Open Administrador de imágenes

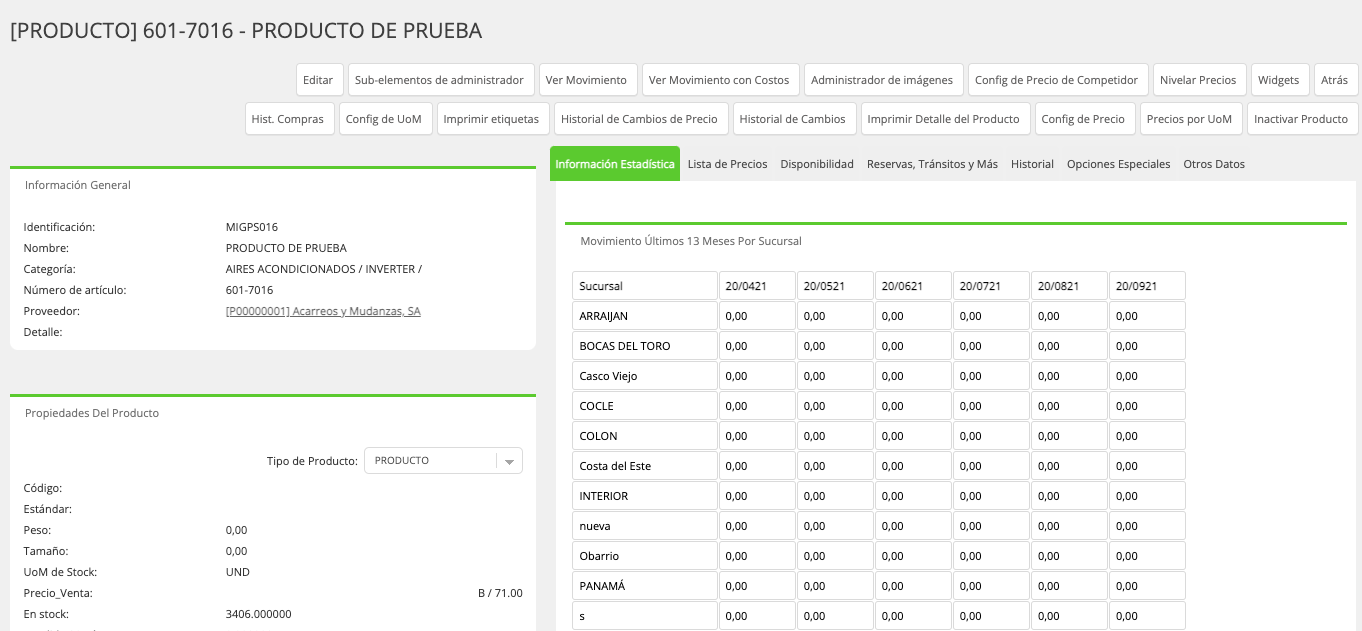884,80
